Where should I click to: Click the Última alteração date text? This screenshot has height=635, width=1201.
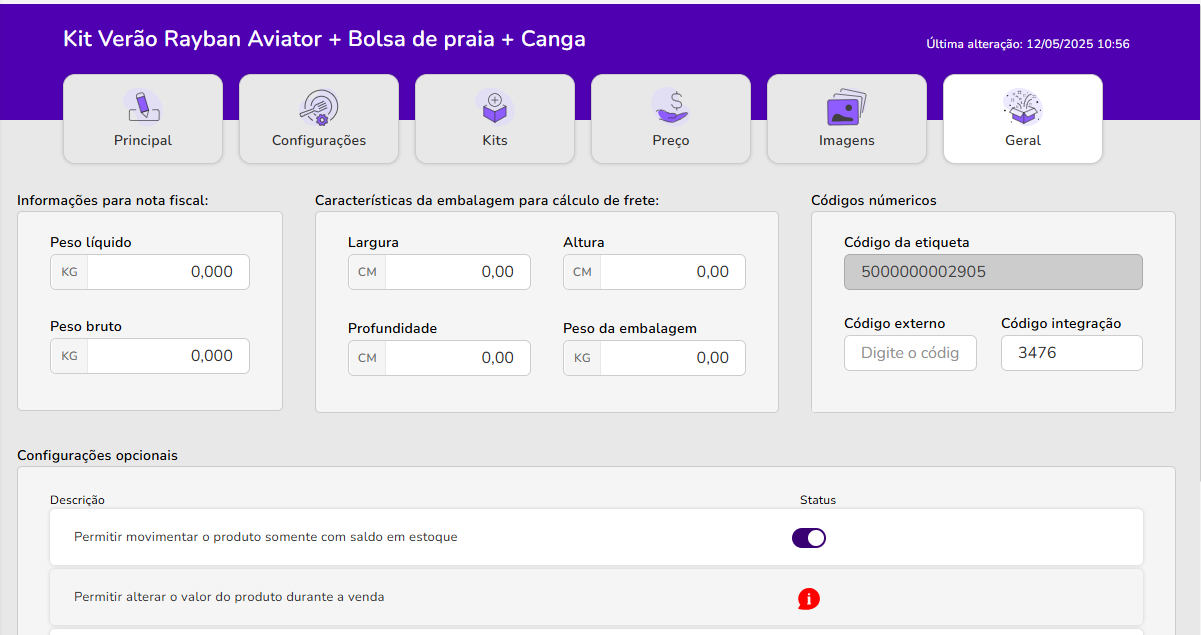(x=1028, y=44)
